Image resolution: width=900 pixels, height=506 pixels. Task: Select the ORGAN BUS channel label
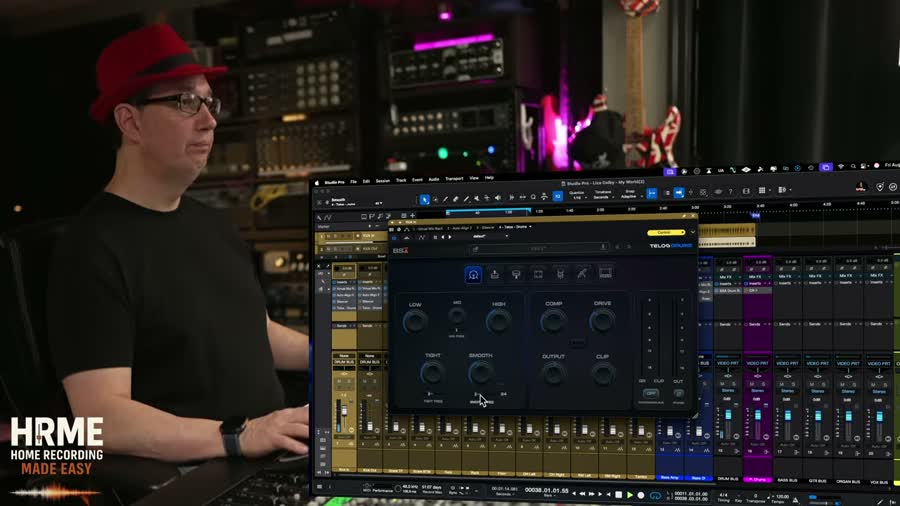coord(848,481)
